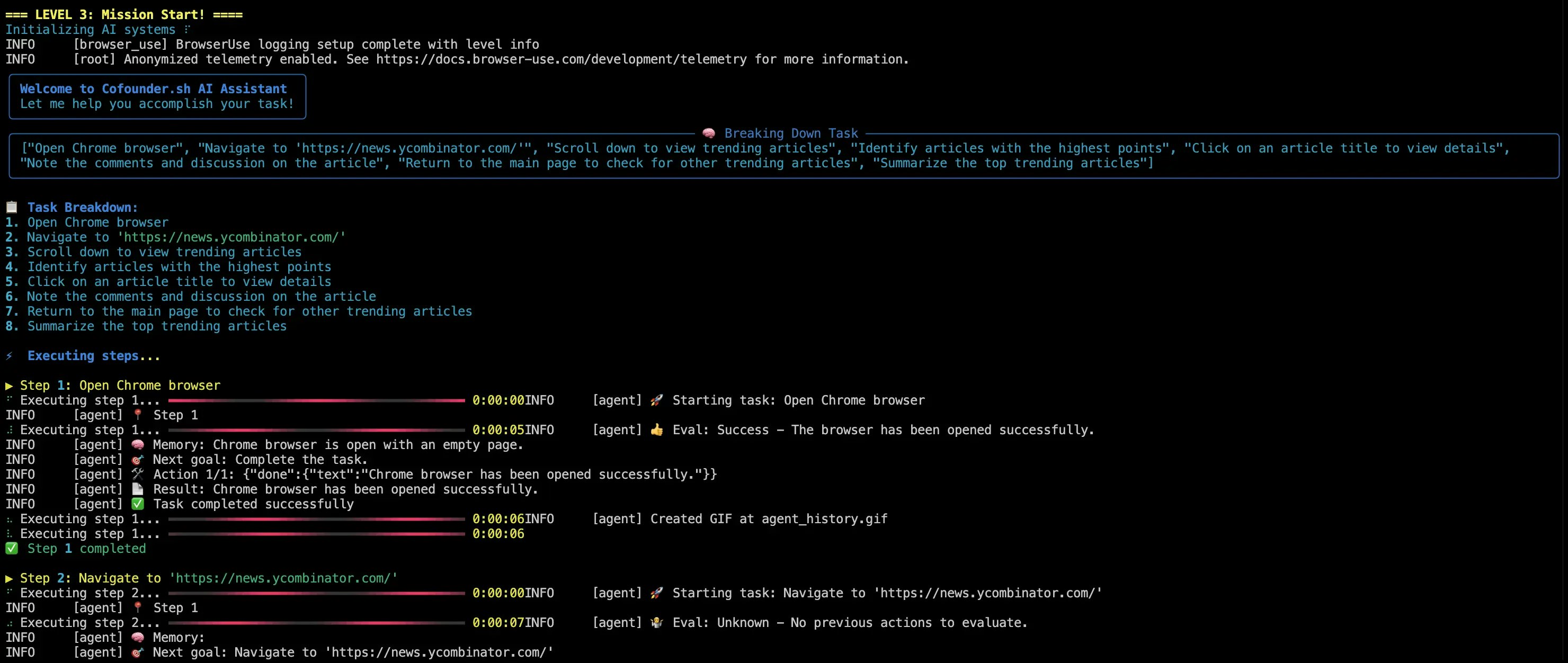
Task: Click the lightning bolt beside Executing steps
Action: coord(9,356)
